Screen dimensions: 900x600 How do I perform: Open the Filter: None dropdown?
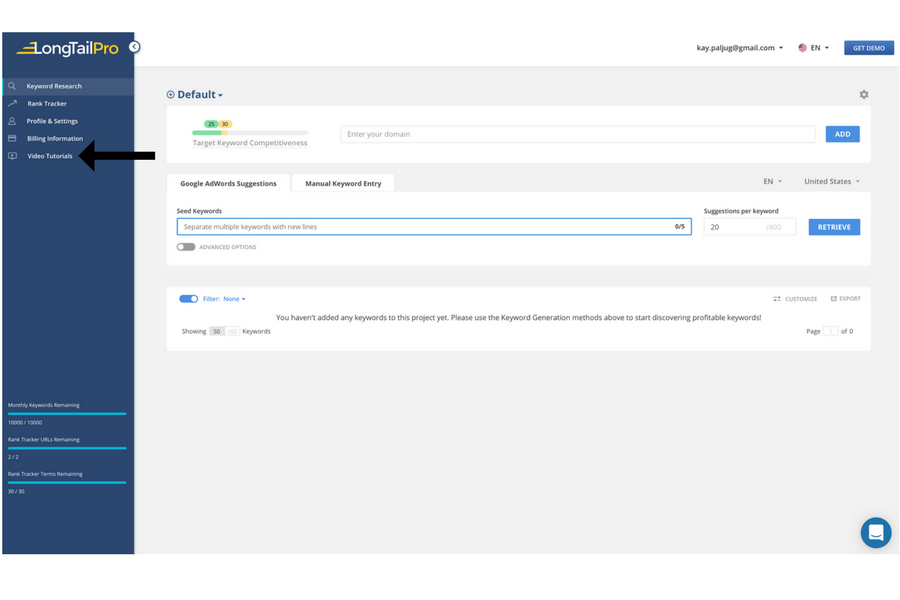point(224,299)
